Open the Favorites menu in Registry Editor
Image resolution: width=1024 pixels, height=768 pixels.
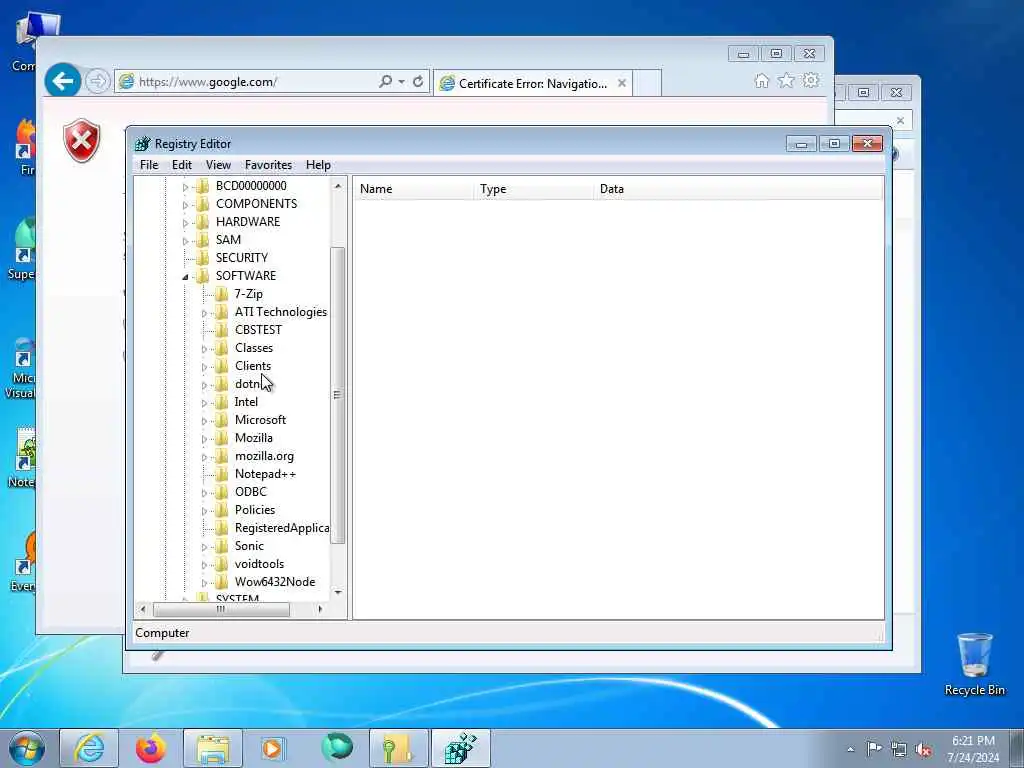coord(268,165)
